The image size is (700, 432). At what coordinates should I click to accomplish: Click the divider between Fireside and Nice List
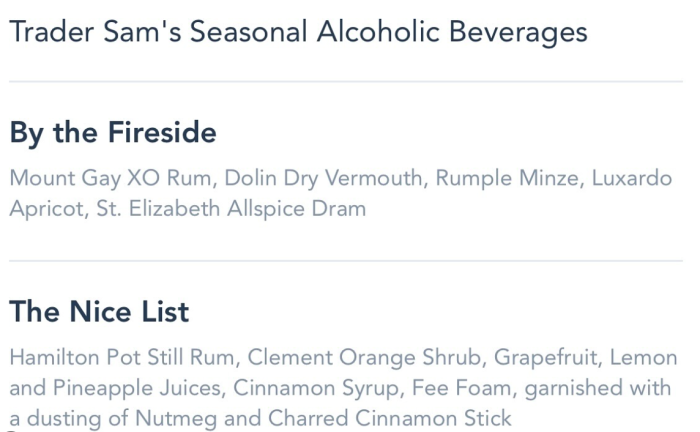pyautogui.click(x=346, y=261)
